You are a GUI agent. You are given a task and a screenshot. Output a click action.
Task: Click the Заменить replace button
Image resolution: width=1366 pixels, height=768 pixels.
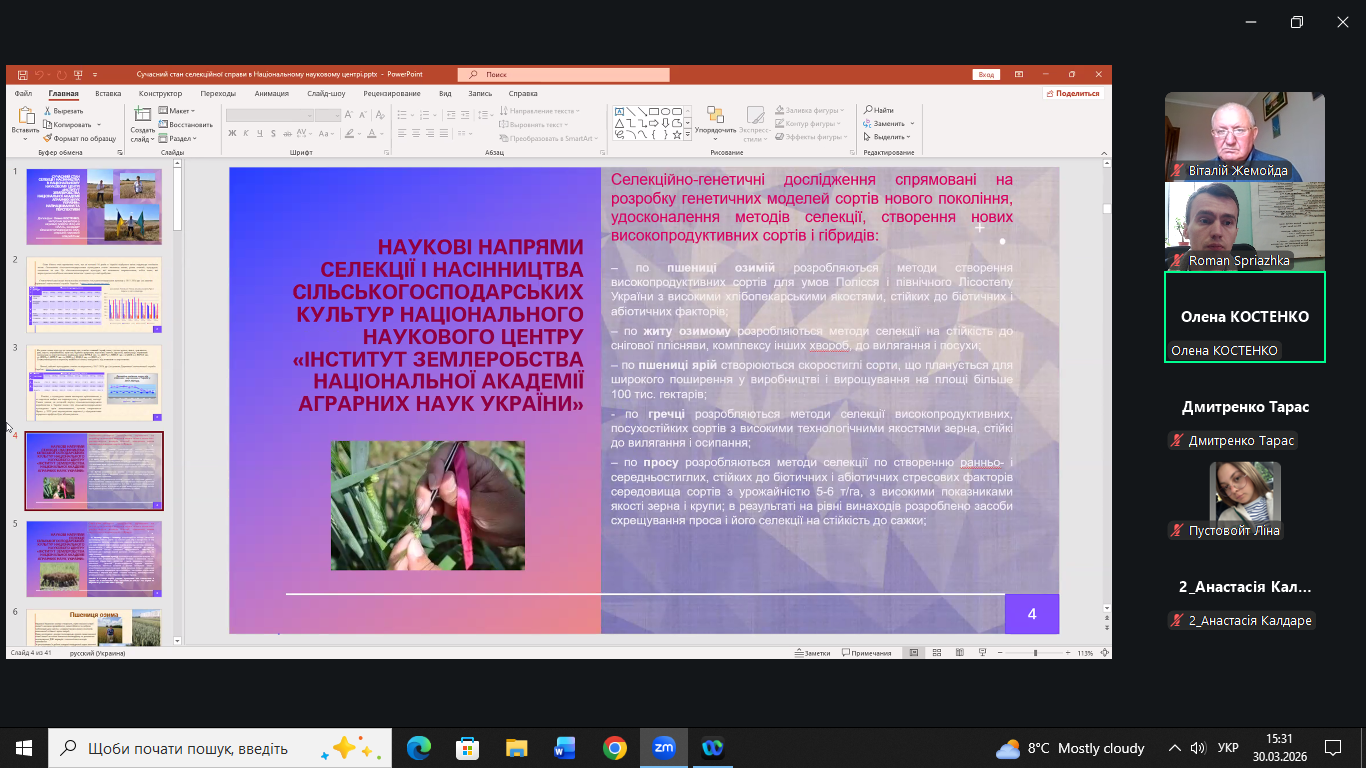[885, 123]
